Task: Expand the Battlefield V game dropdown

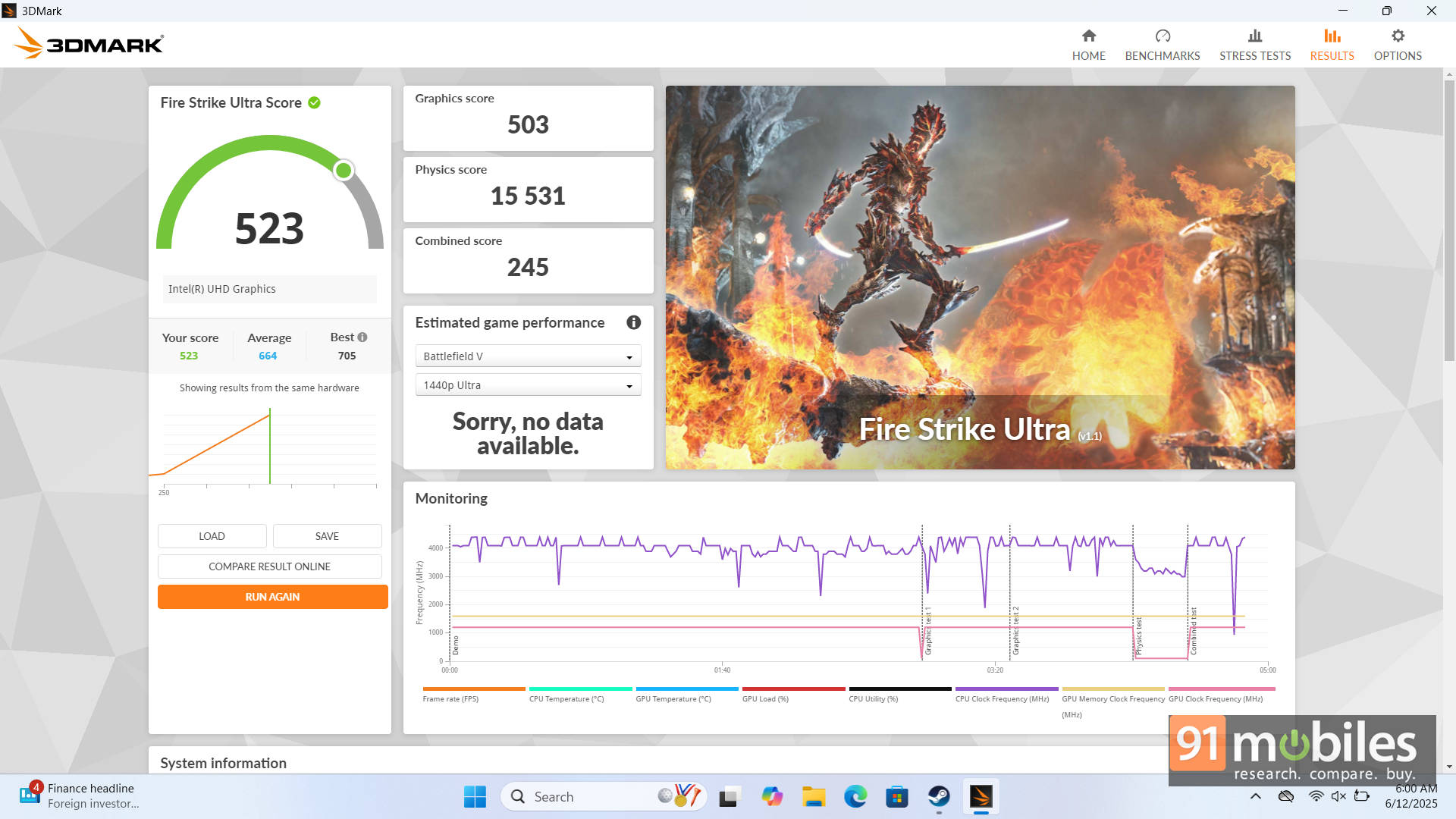Action: tap(528, 356)
